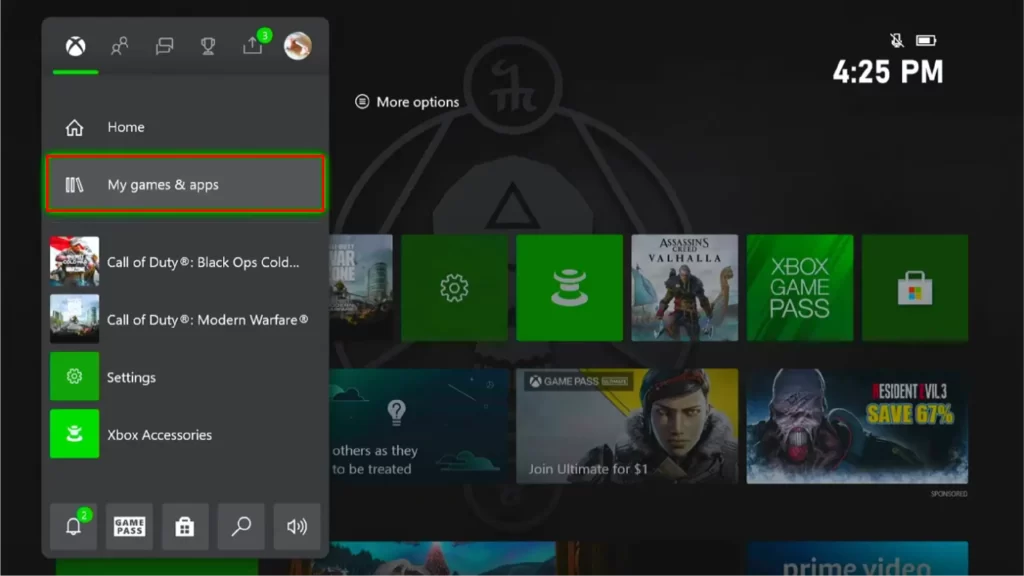Image resolution: width=1024 pixels, height=576 pixels.
Task: Launch Call of Duty: Black Ops Cold War
Action: pyautogui.click(x=185, y=262)
